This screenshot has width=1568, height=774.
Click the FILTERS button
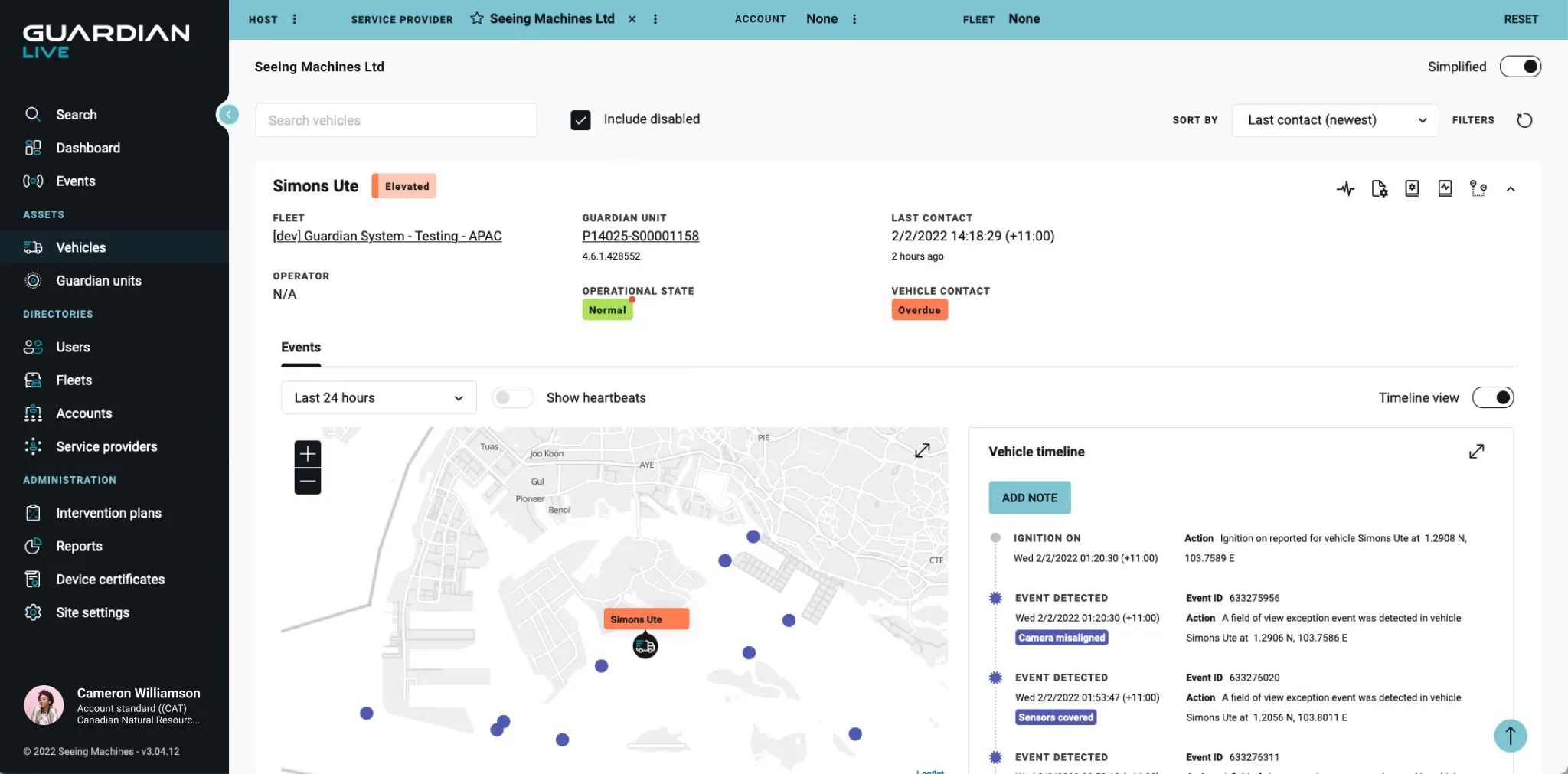point(1473,120)
